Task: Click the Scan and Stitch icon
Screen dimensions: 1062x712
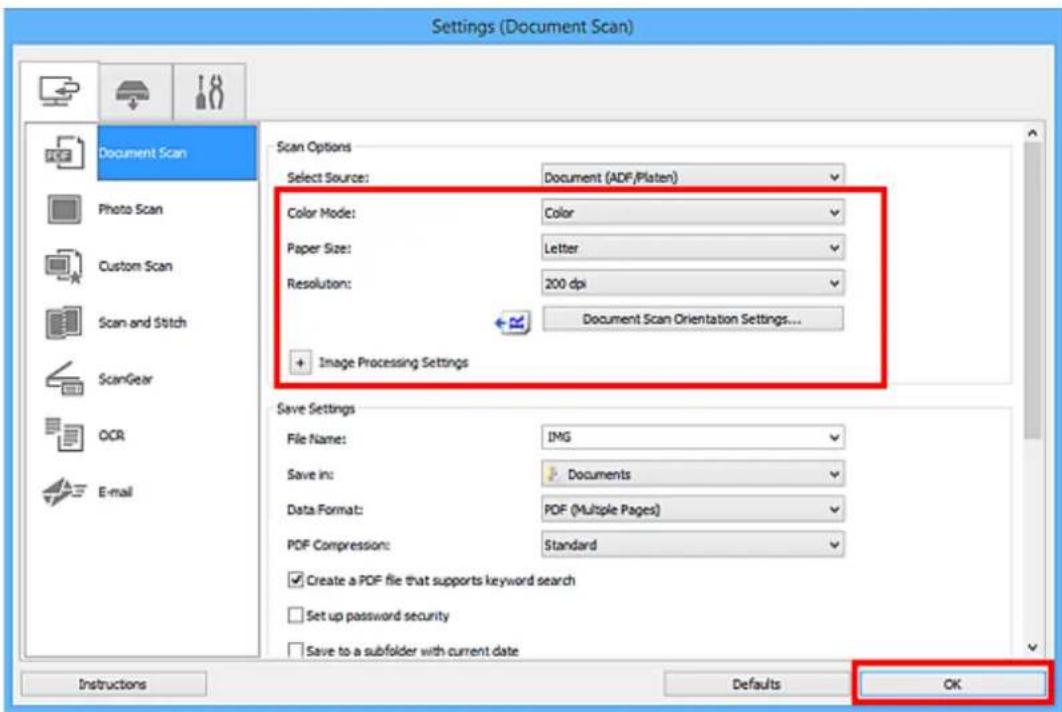Action: tap(64, 322)
